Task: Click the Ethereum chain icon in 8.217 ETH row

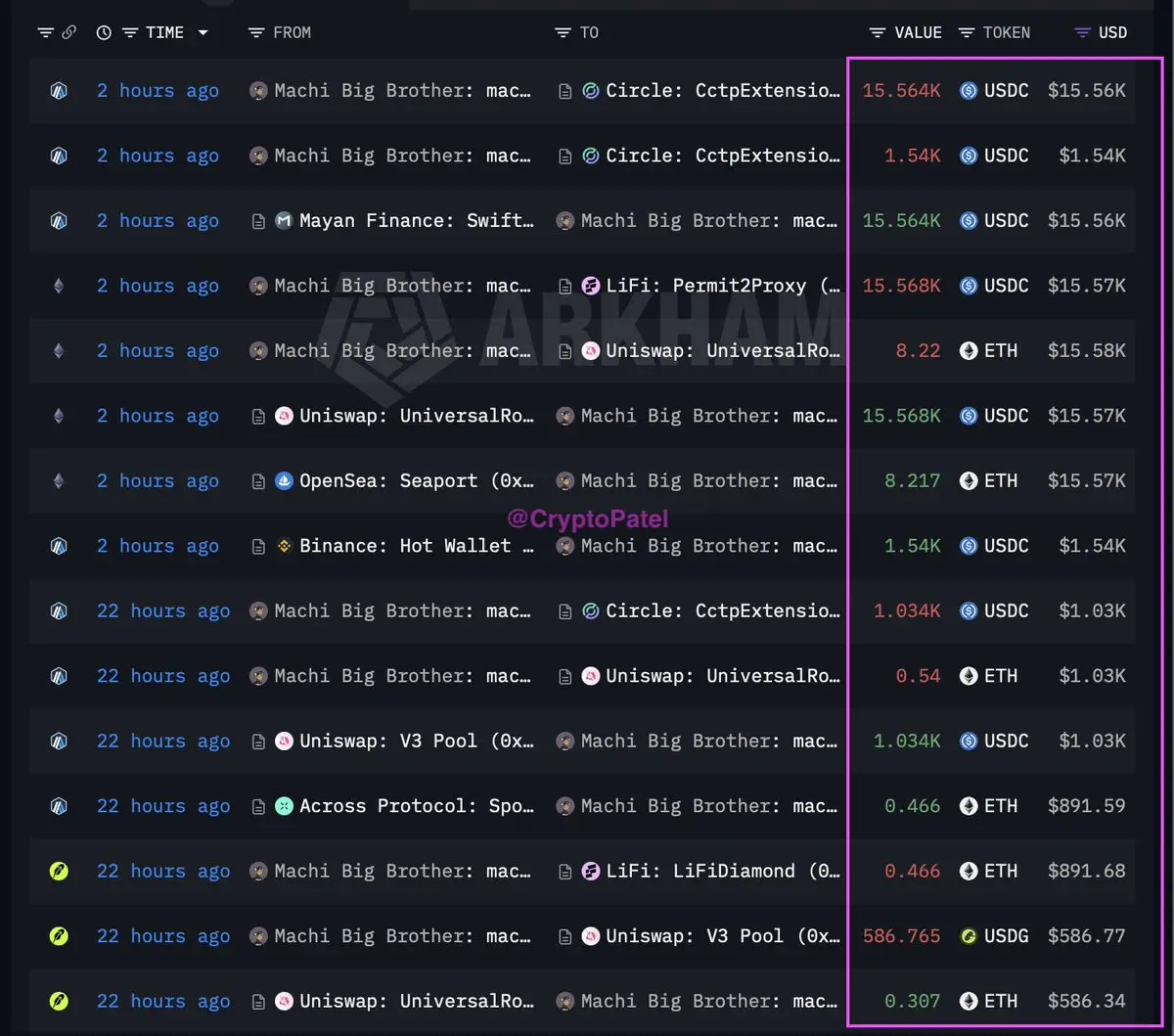Action: click(59, 481)
